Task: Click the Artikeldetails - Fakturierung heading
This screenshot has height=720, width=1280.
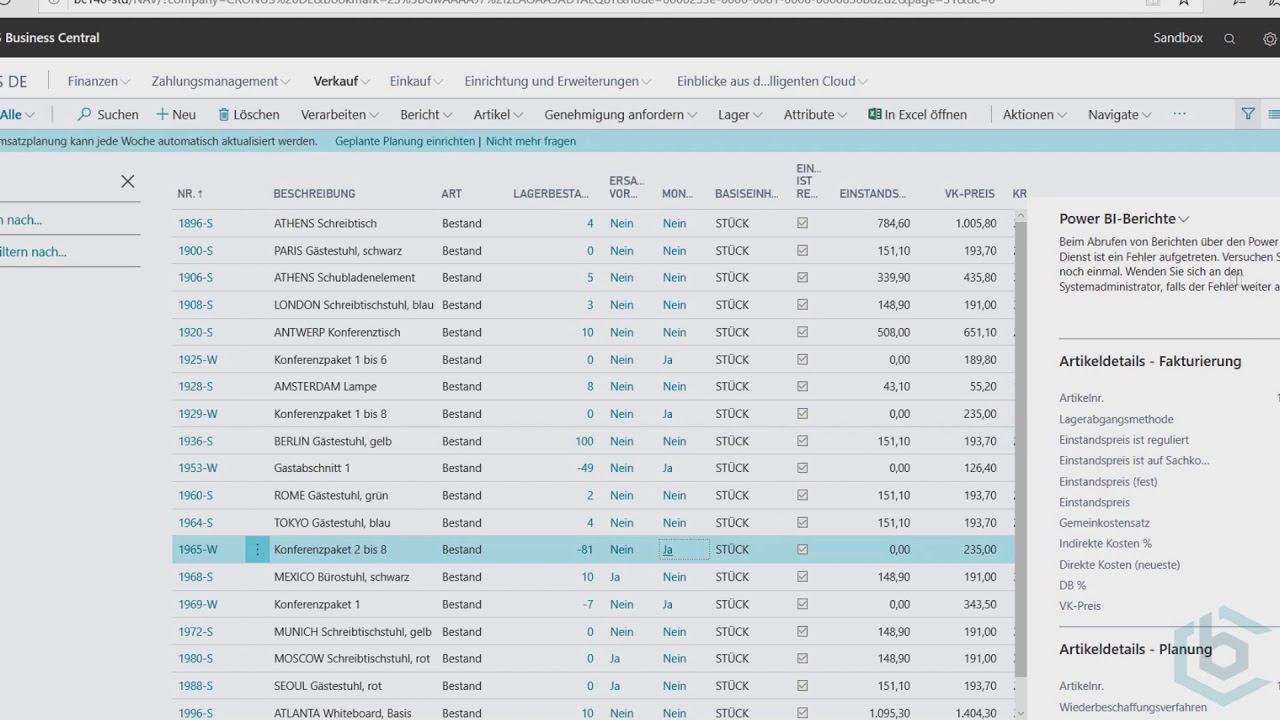Action: [1150, 361]
